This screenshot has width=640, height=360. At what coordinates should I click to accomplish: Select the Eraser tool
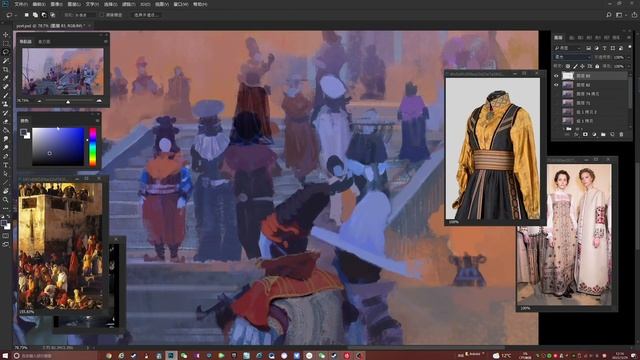(6, 121)
